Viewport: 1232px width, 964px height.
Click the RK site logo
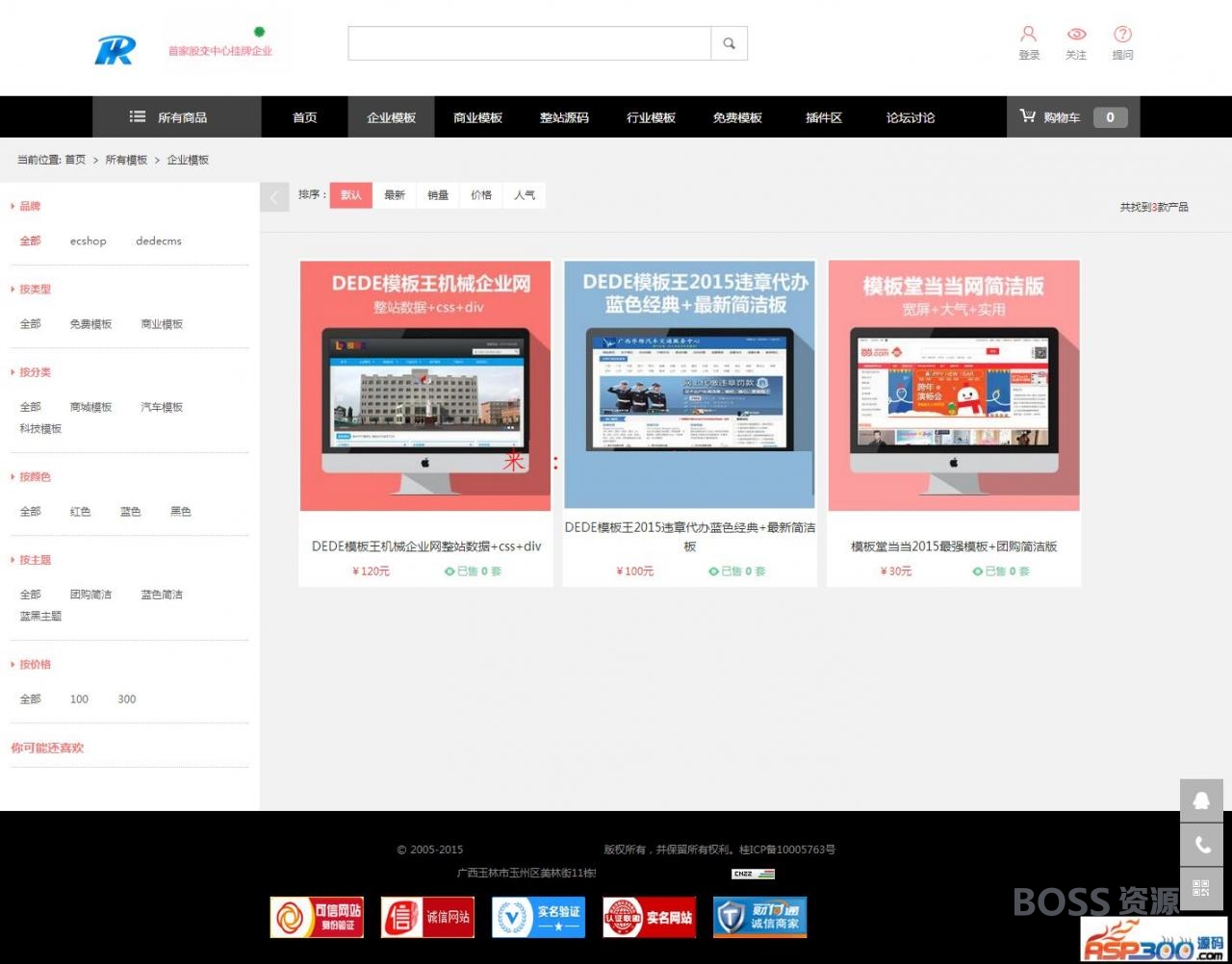(115, 49)
